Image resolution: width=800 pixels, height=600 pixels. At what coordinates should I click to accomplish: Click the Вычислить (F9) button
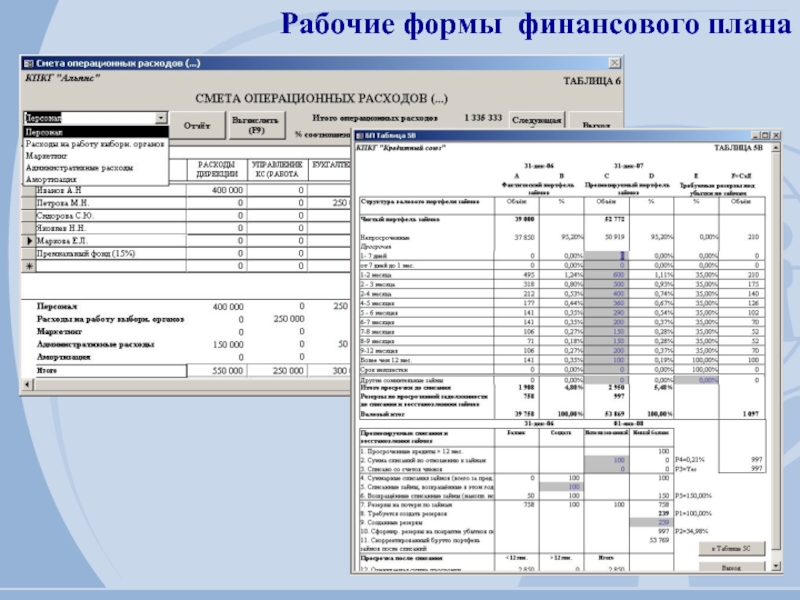255,126
